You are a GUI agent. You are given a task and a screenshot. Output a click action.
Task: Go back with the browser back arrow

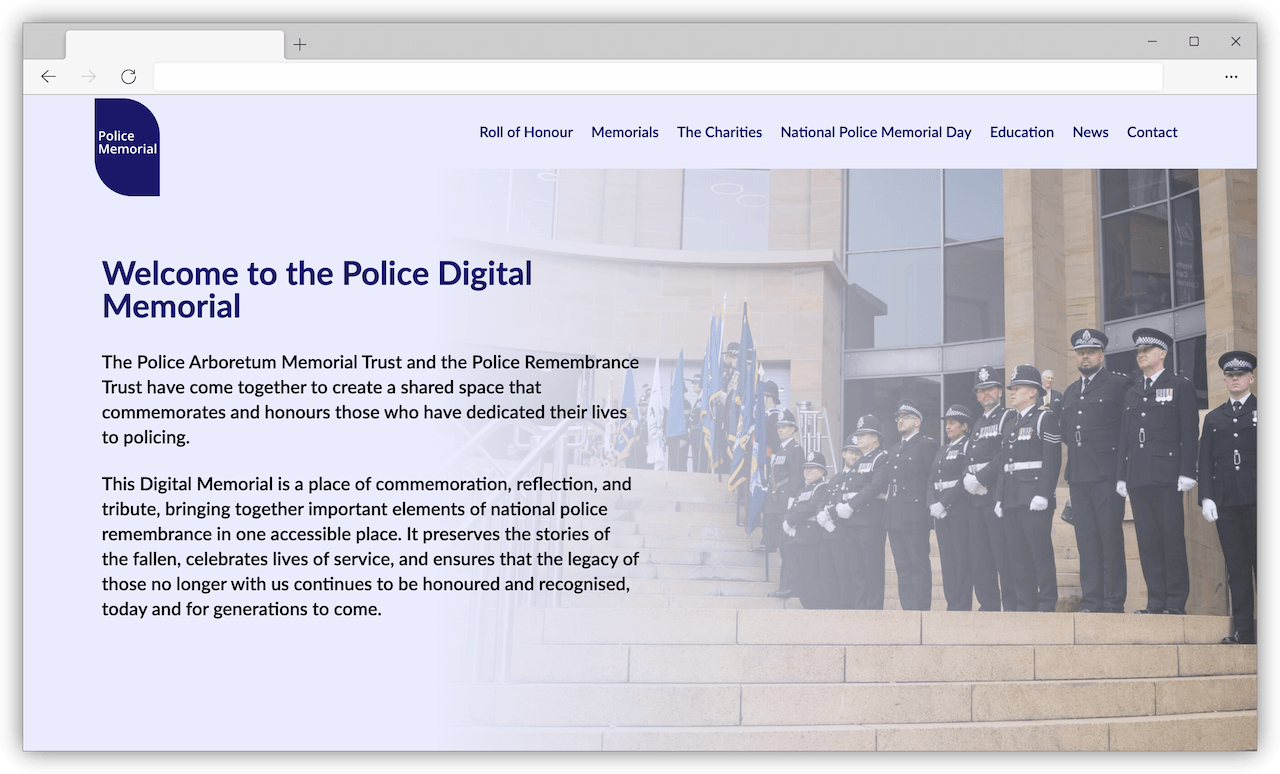tap(48, 77)
